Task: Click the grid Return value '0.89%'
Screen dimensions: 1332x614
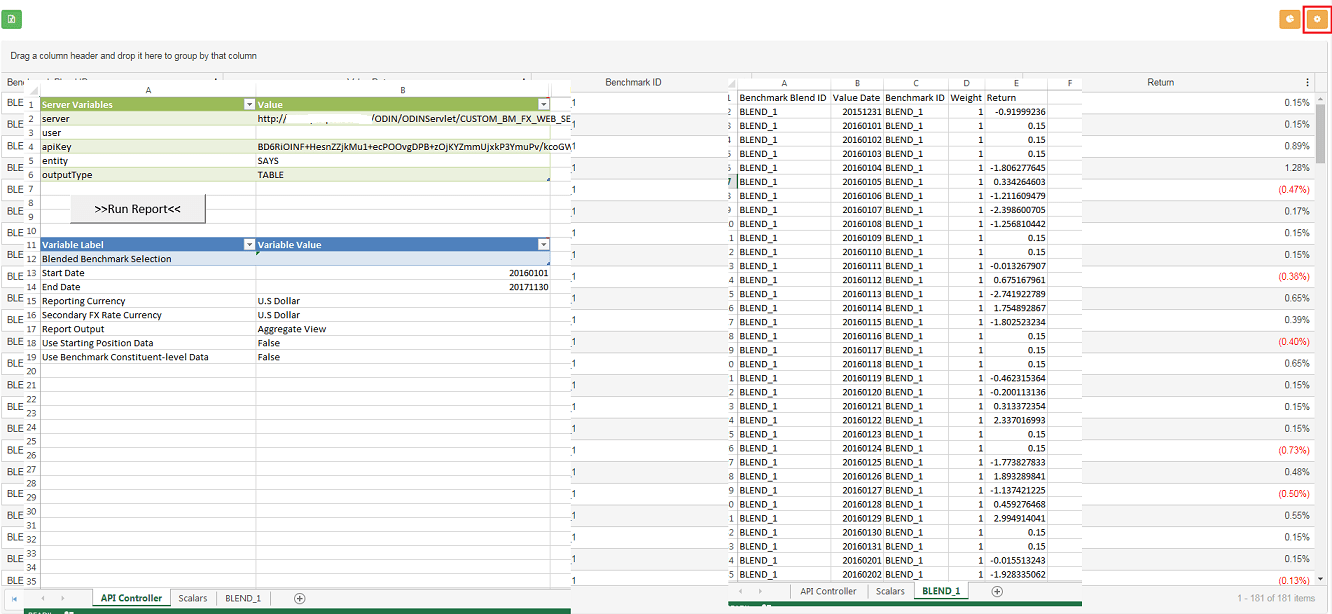Action: click(x=1297, y=146)
